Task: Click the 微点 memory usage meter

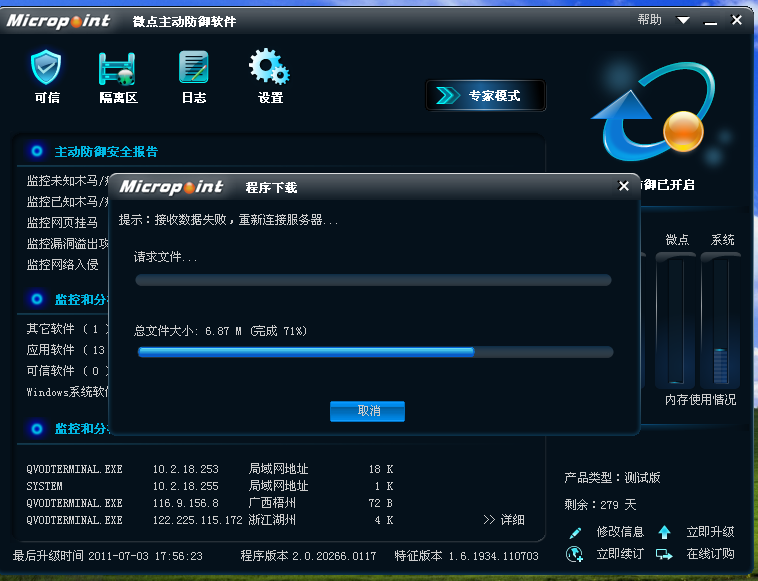Action: coord(675,320)
